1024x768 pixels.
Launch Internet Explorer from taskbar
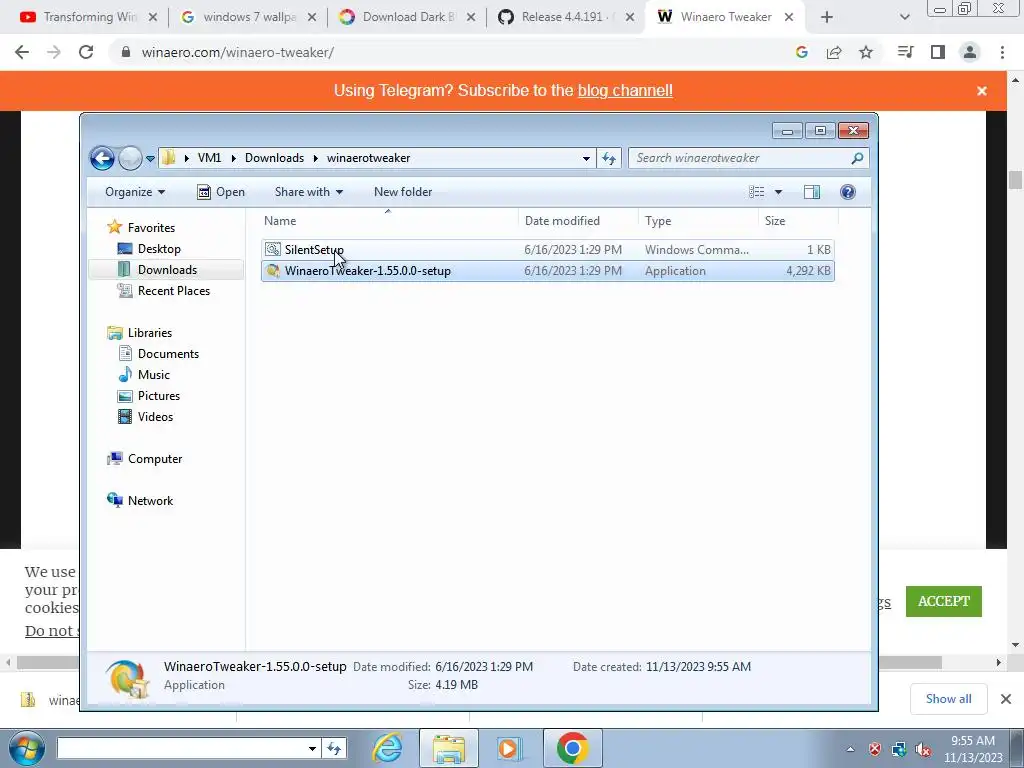[x=387, y=748]
